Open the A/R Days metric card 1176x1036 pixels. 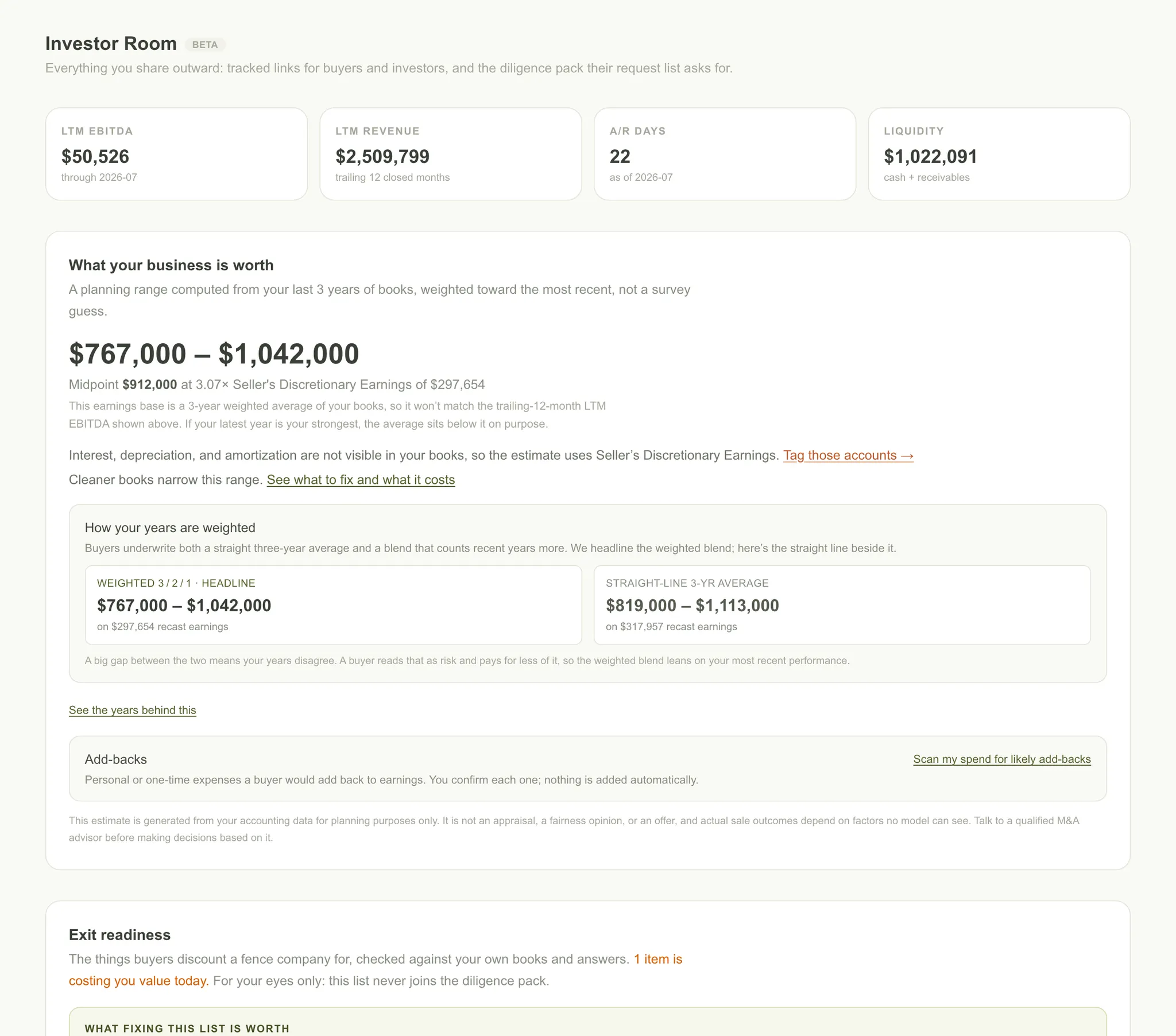pos(725,154)
